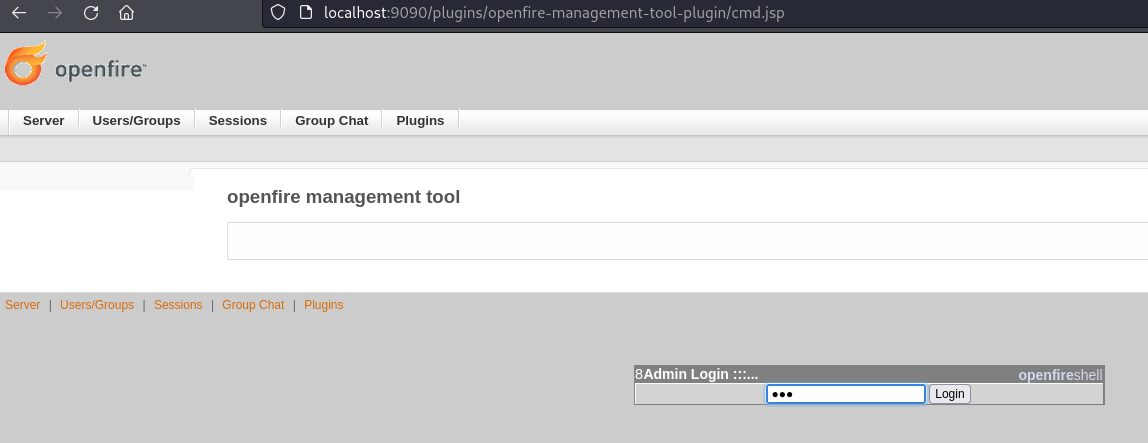Go back with browser back arrow
Viewport: 1148px width, 443px height.
pyautogui.click(x=19, y=13)
